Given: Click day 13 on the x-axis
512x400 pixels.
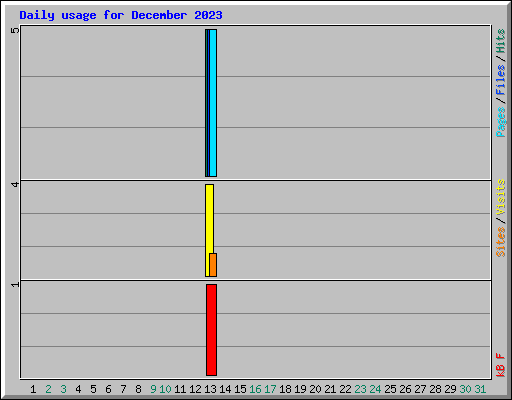Looking at the screenshot, I should click(210, 389).
